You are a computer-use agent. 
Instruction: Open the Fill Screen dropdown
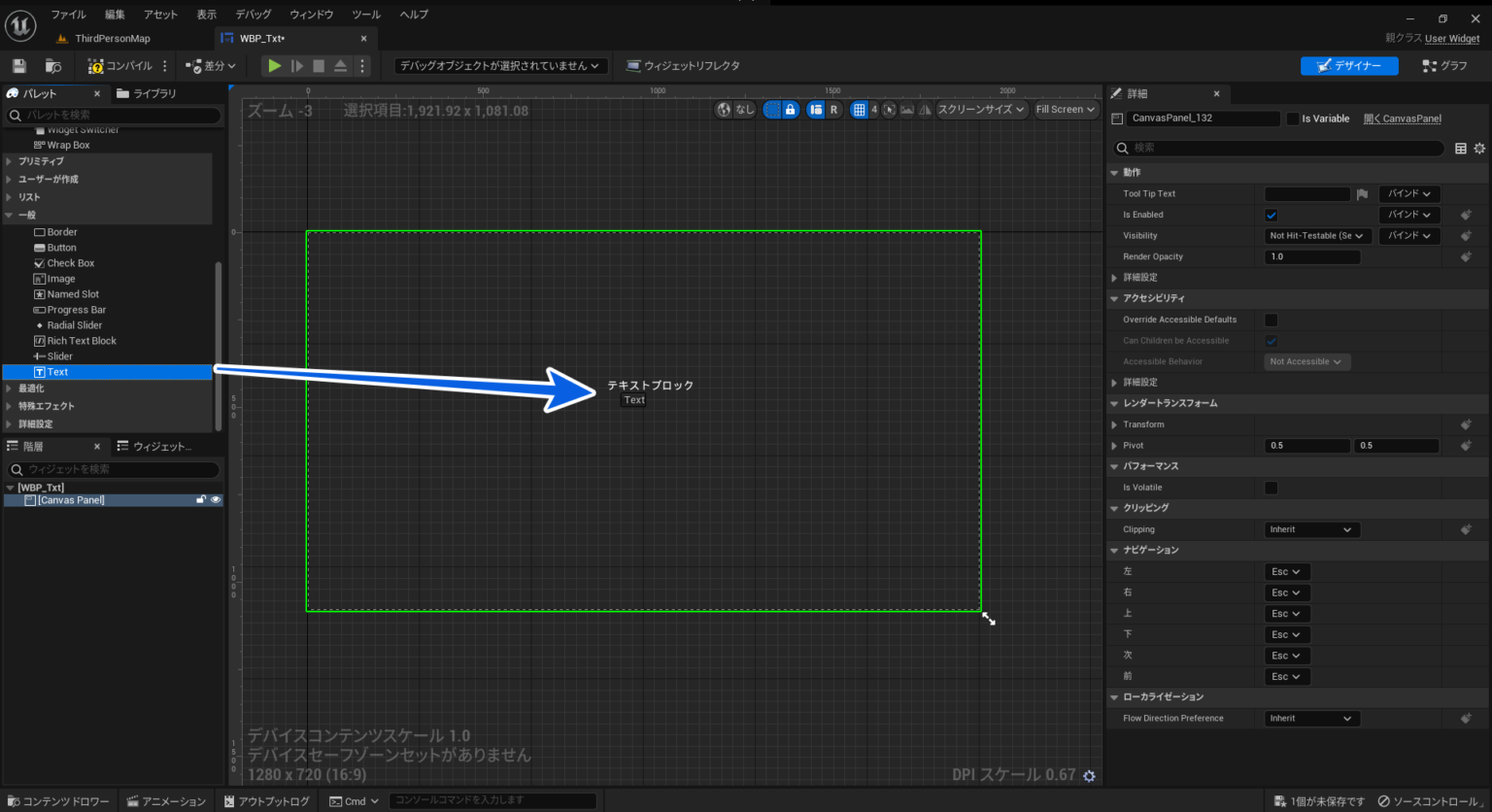pyautogui.click(x=1065, y=109)
